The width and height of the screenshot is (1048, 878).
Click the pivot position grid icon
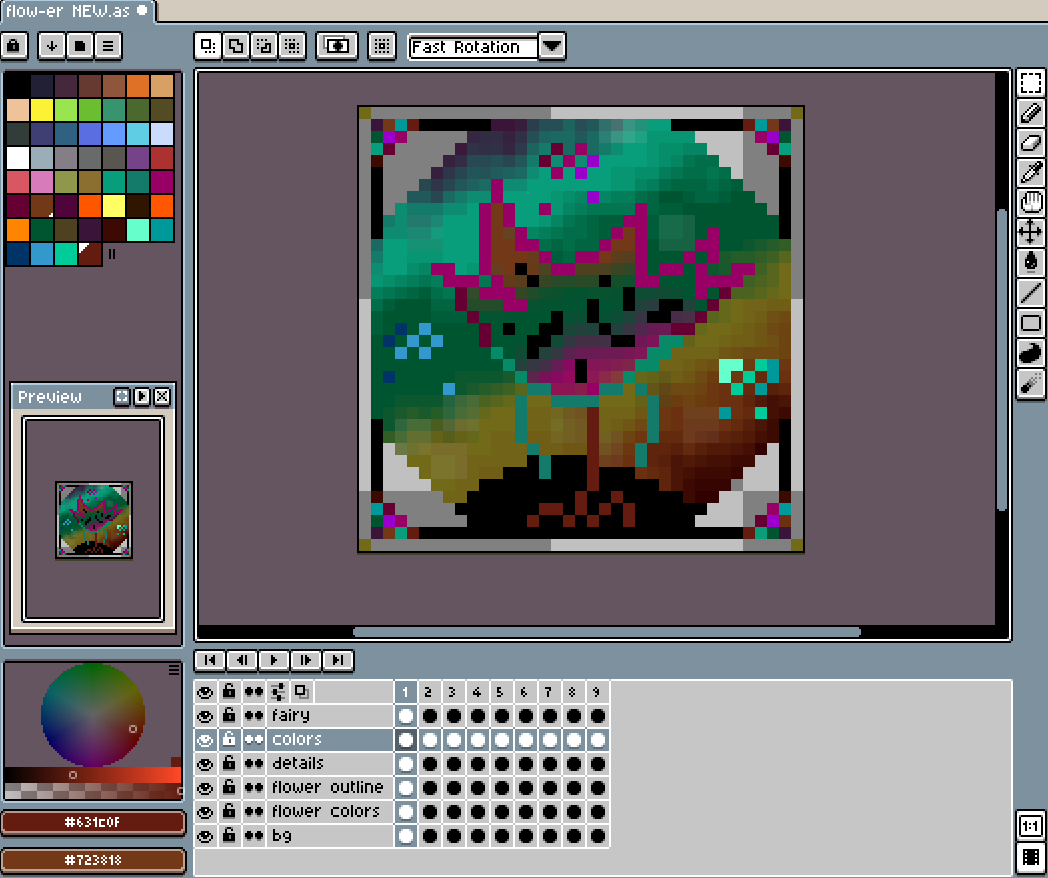click(382, 45)
